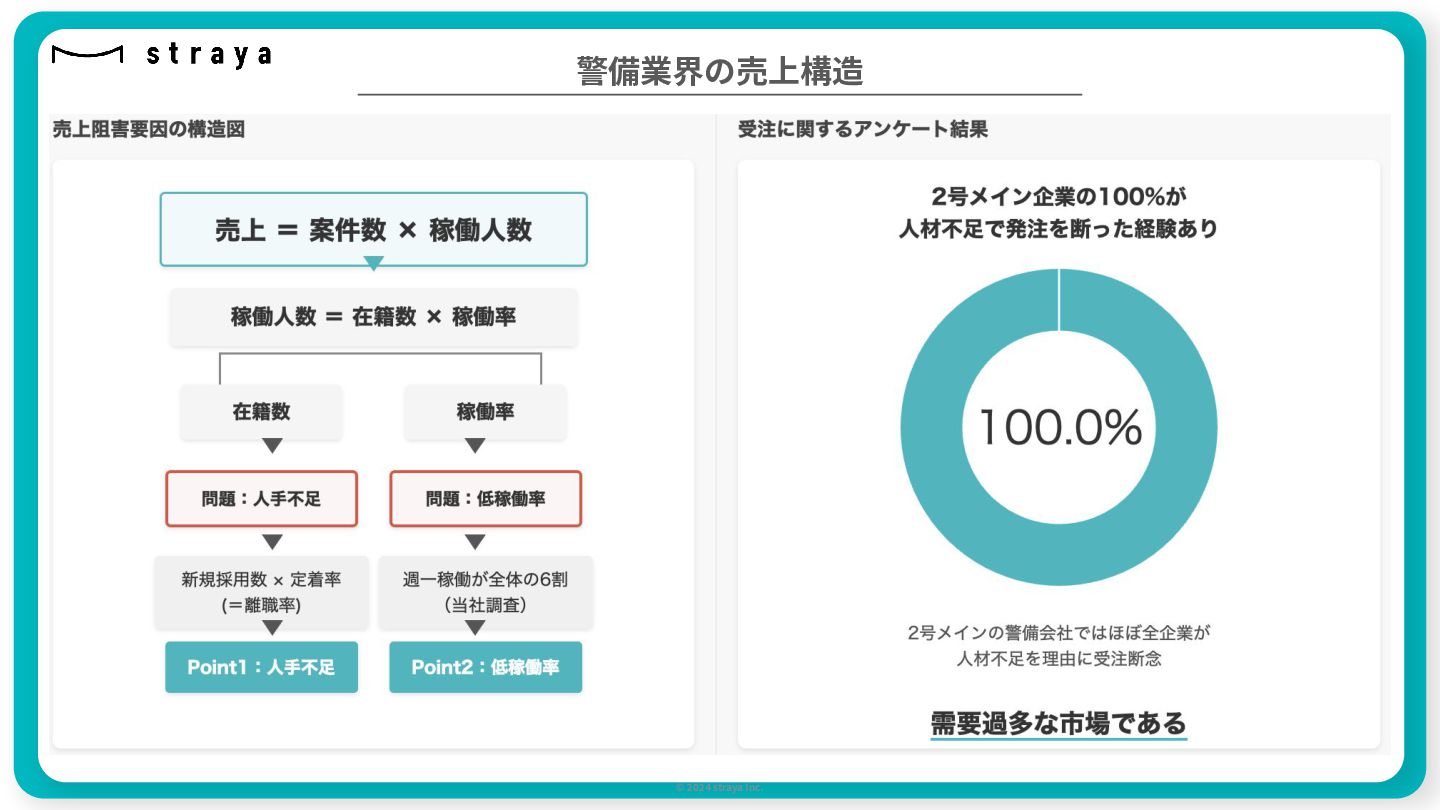Image resolution: width=1440 pixels, height=810 pixels.
Task: Click the arrow below 問題：人手不足
Action: point(272,542)
